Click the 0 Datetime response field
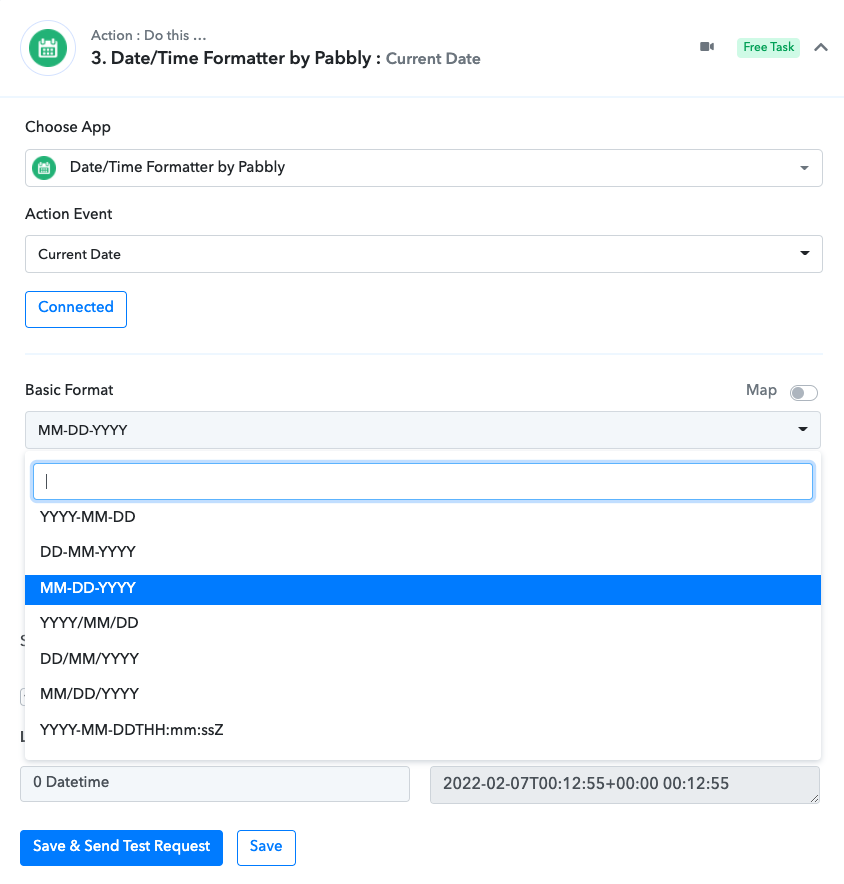This screenshot has width=844, height=884. pos(215,784)
